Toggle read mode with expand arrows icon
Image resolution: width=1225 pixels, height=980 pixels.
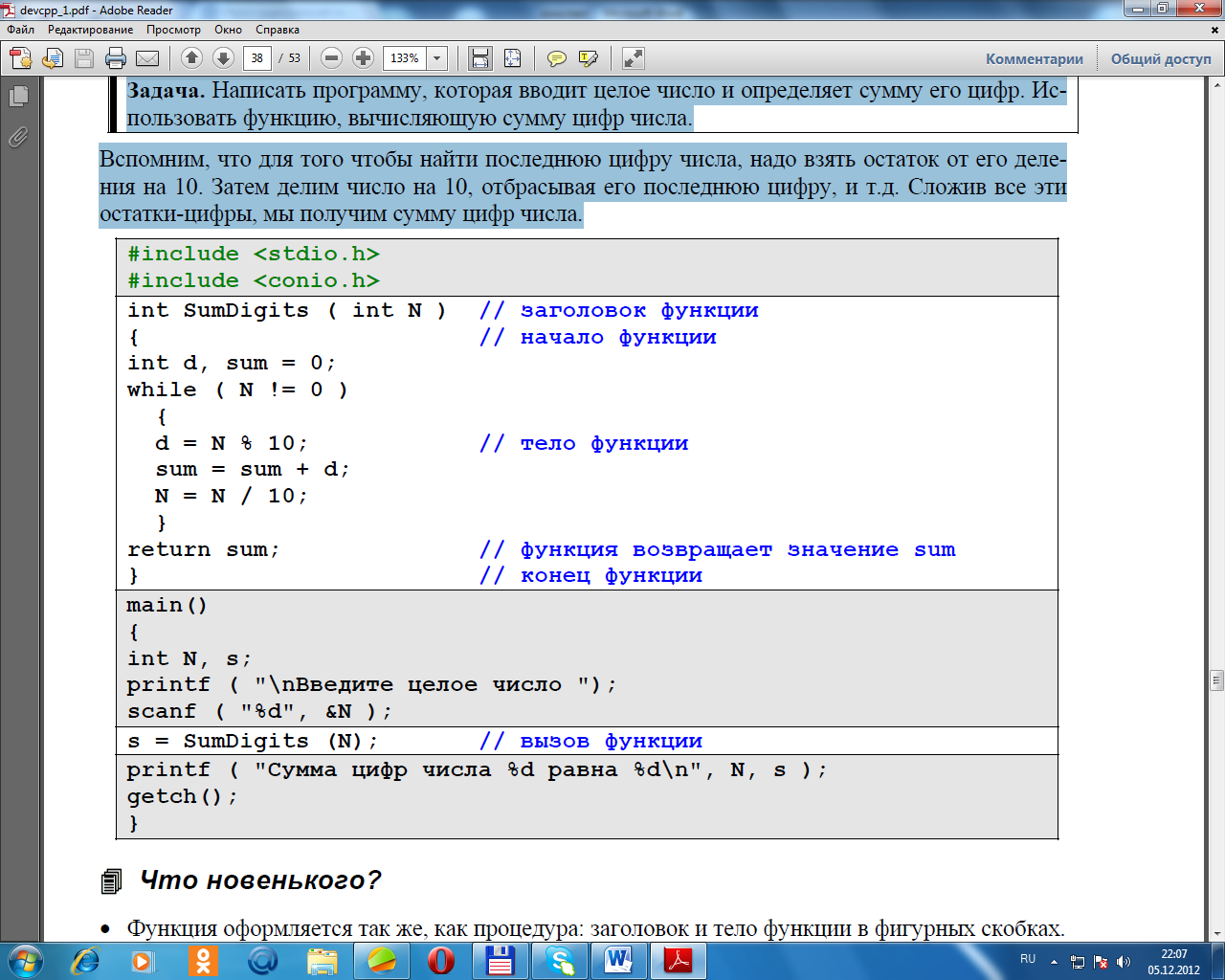click(633, 58)
